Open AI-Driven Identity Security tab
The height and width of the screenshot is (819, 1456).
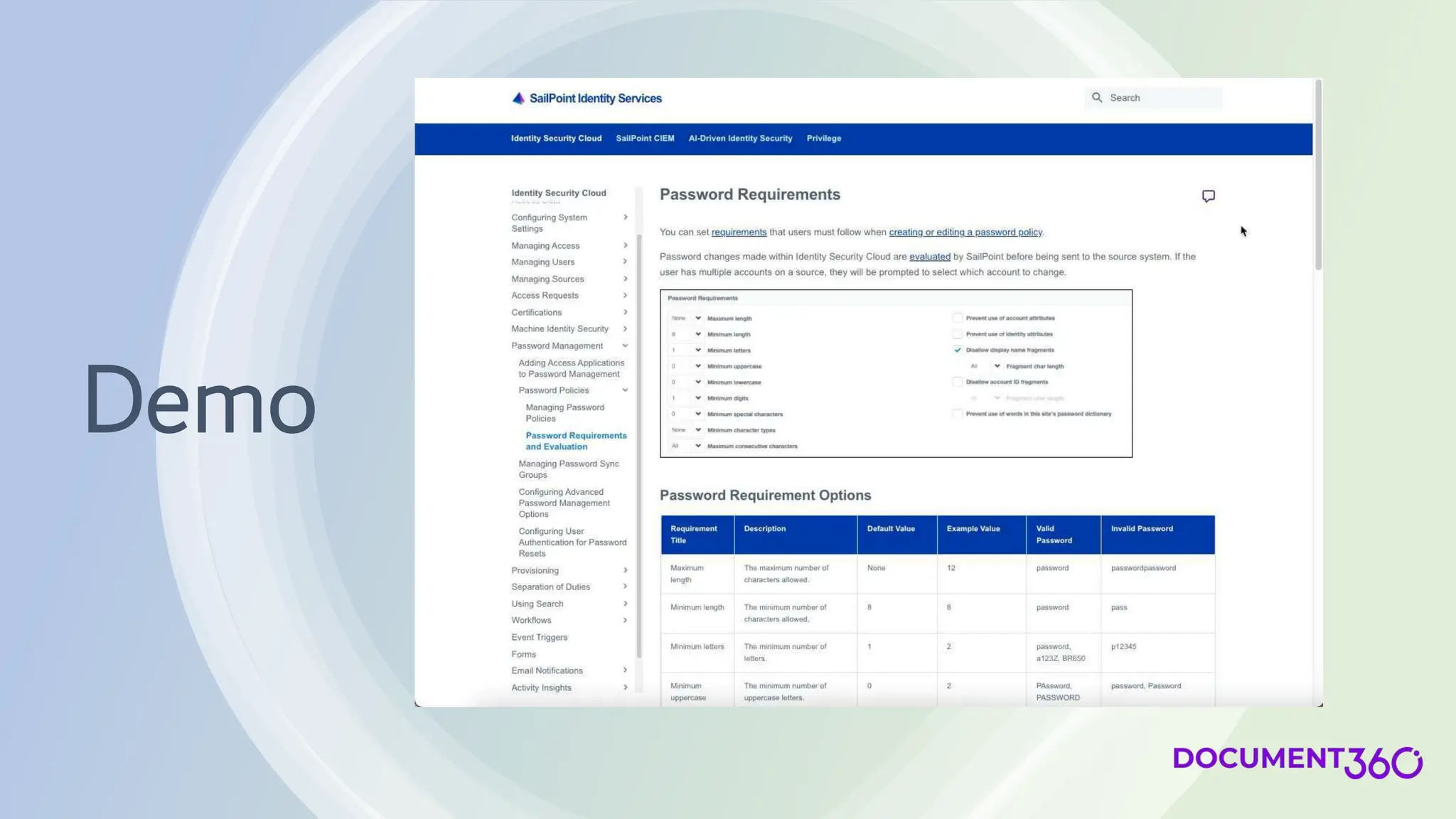(x=740, y=139)
